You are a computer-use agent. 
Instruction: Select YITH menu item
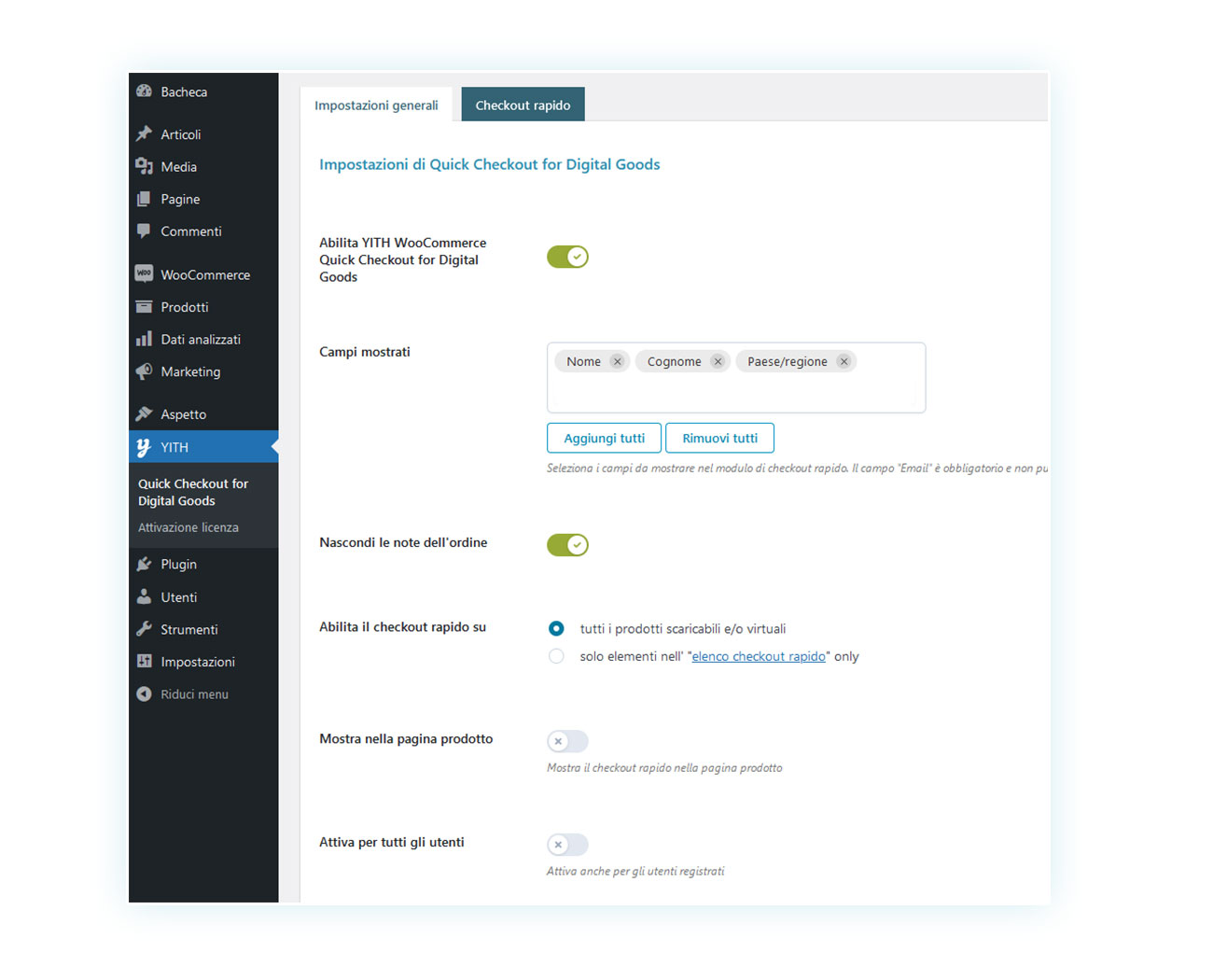(203, 447)
